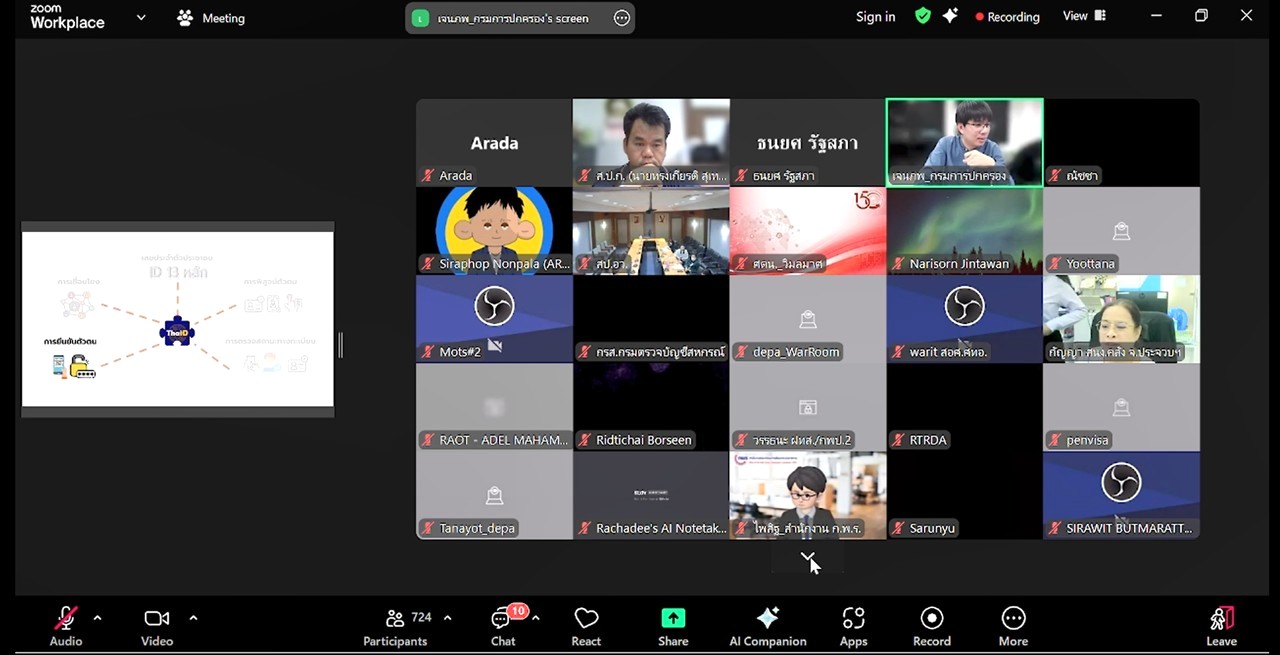Select the depa_WarRoom participant tile
Image resolution: width=1280 pixels, height=655 pixels.
[x=808, y=318]
